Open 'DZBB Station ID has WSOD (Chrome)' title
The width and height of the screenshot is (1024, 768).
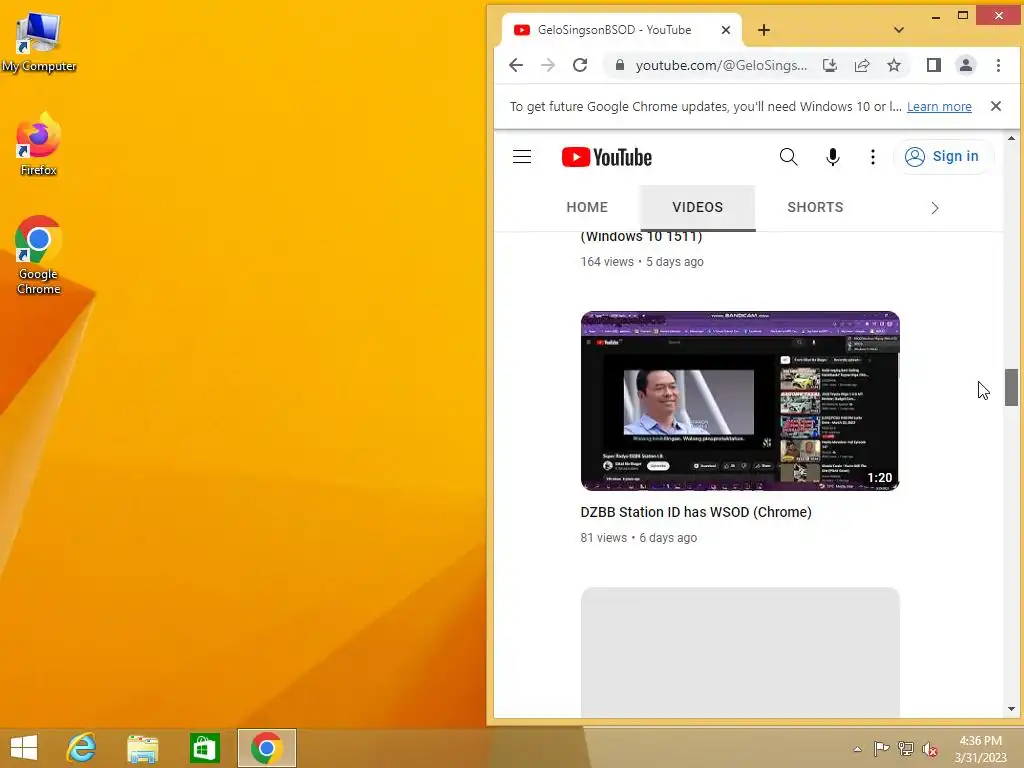pyautogui.click(x=696, y=513)
